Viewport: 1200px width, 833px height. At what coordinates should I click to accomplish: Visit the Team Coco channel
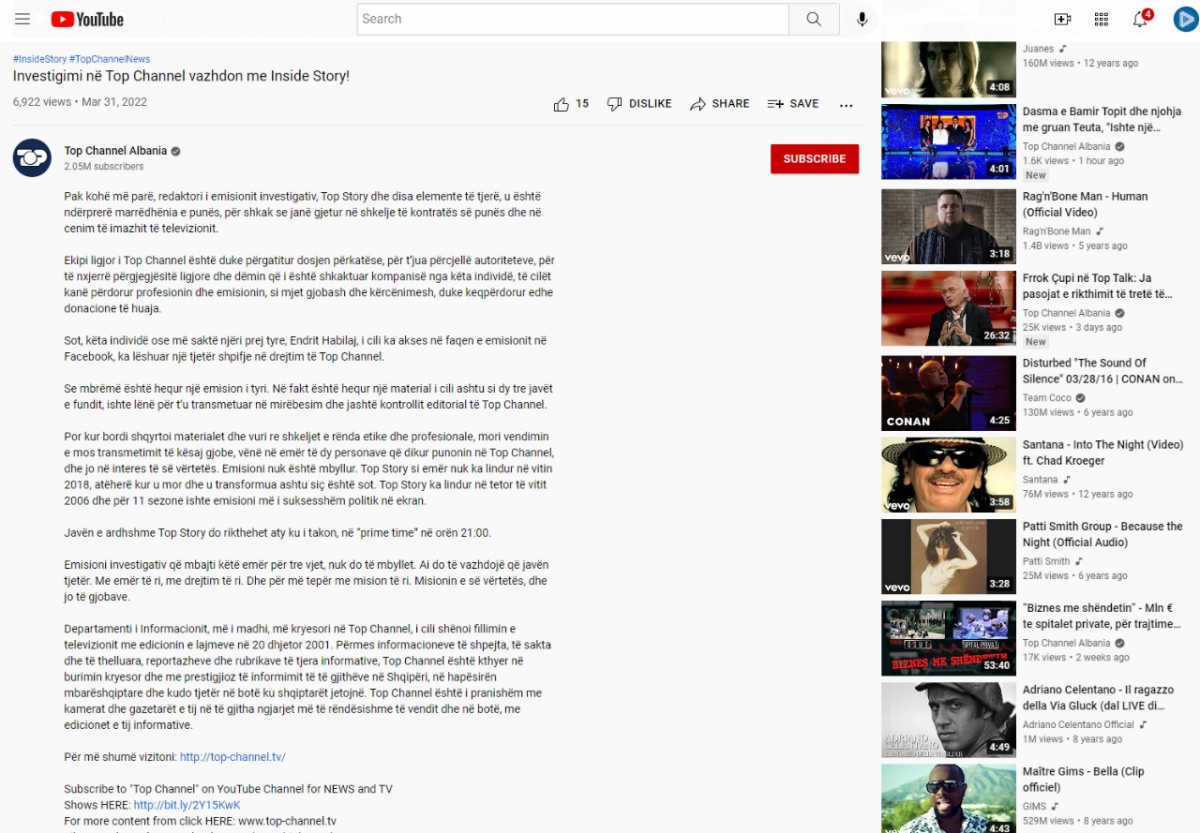[x=1047, y=398]
